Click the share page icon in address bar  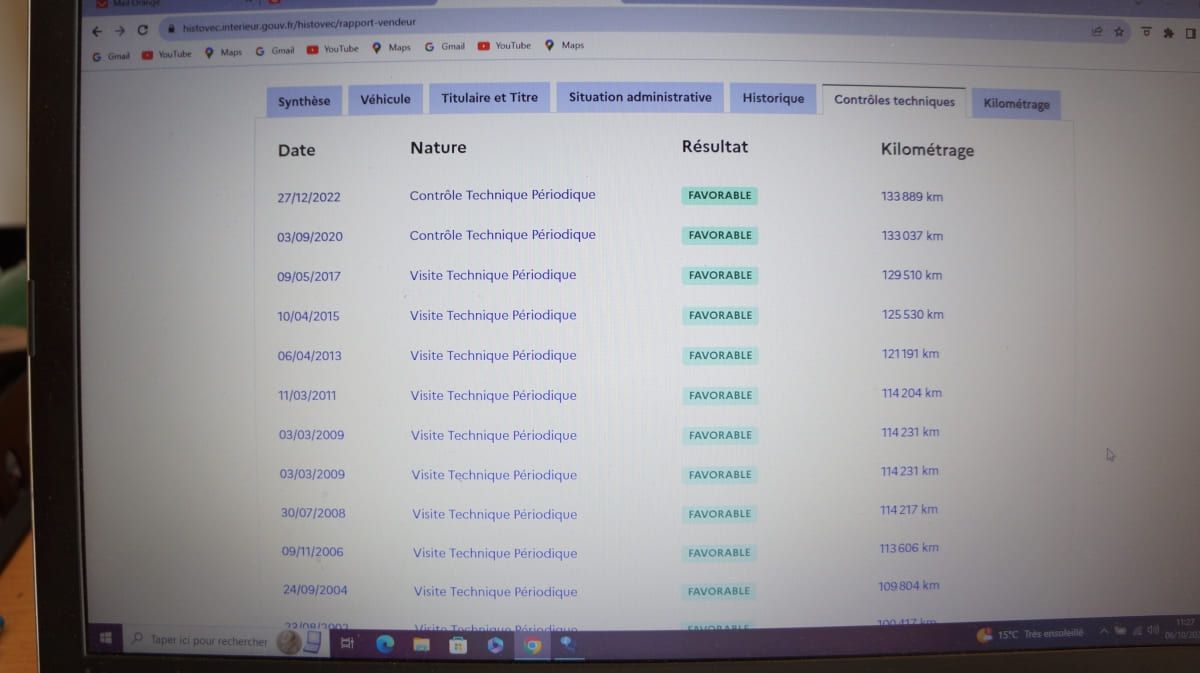pos(1097,32)
